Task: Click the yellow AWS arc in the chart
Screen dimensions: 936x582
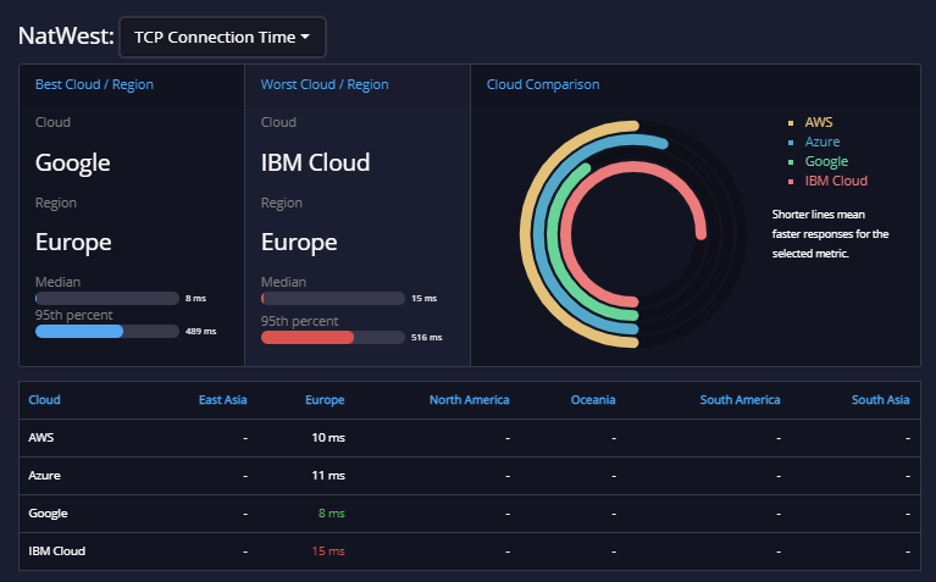Action: (x=525, y=233)
